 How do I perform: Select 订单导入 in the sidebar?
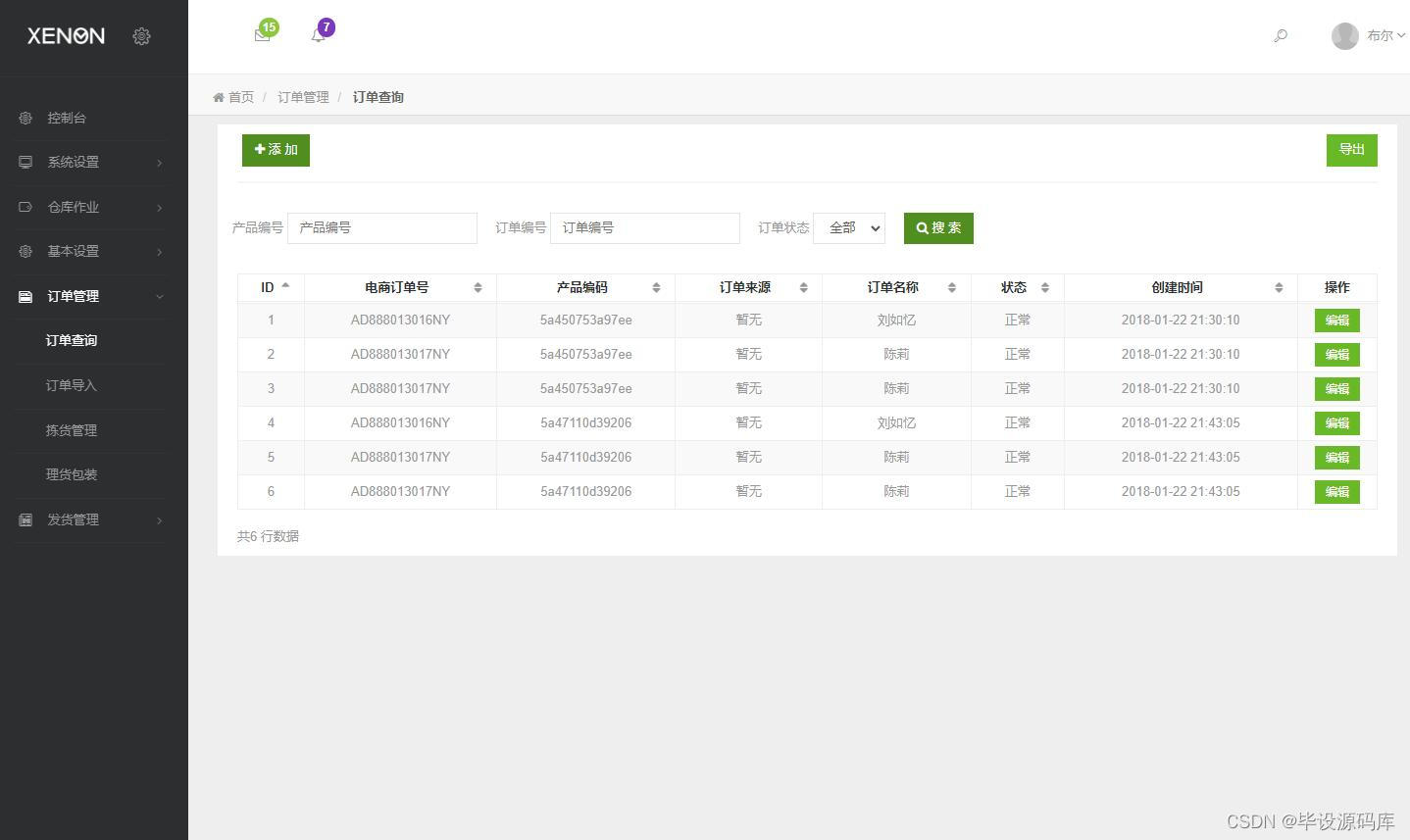point(72,385)
